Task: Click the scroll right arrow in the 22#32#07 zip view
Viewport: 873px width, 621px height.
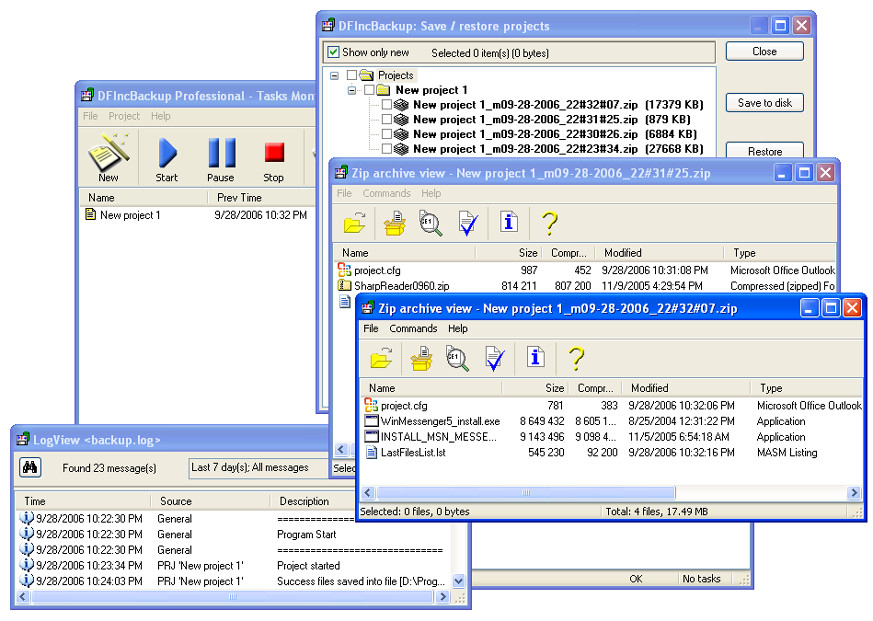Action: pos(854,492)
